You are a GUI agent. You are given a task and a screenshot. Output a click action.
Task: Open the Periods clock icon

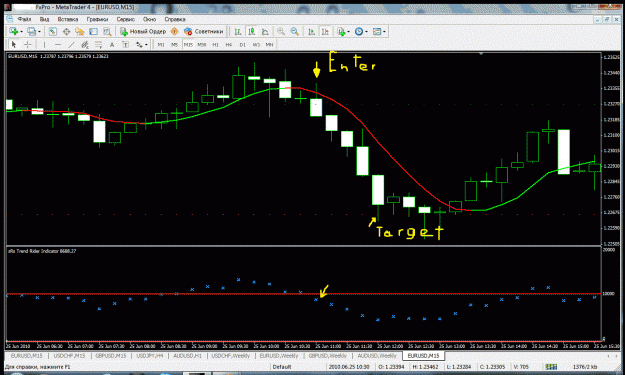click(x=359, y=31)
